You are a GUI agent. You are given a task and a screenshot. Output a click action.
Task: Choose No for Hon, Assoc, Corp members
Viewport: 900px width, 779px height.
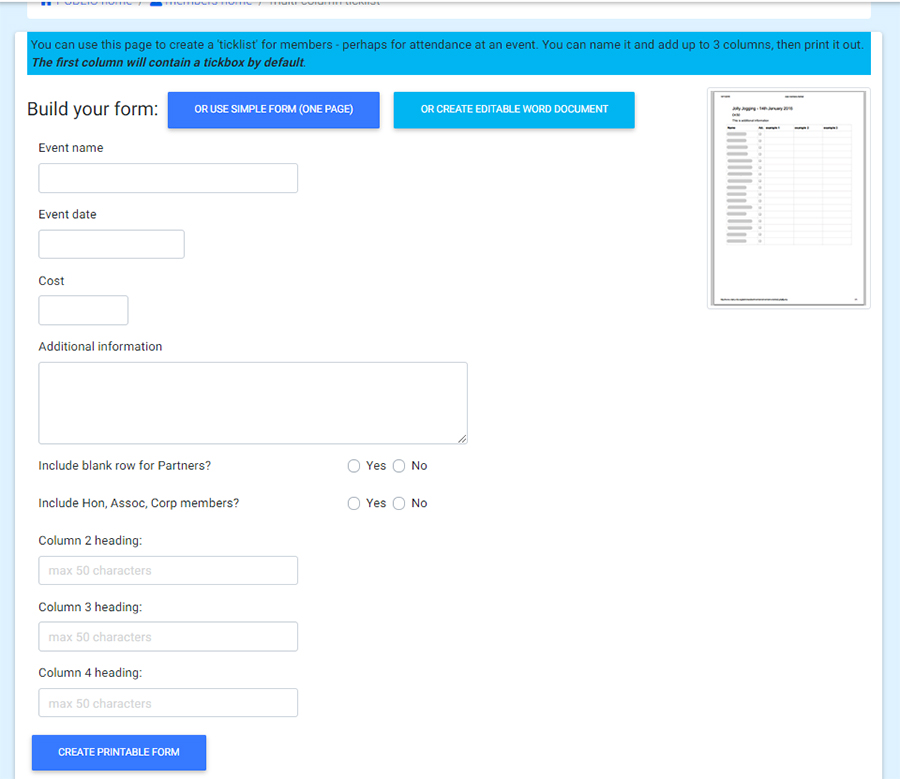point(399,503)
